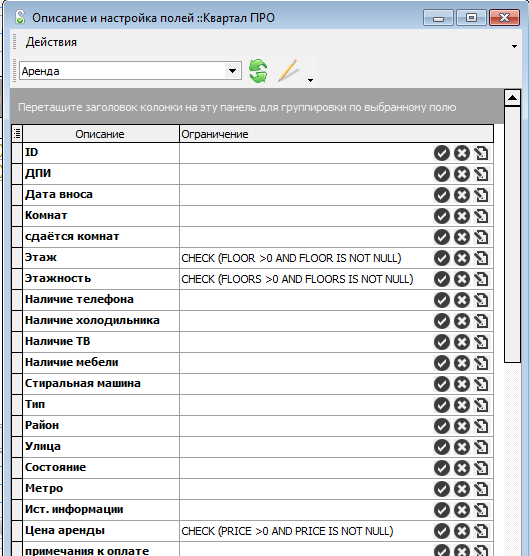Screen dimensions: 529x556
Task: Open the toolbar options arrow at the right end
Action: coord(514,46)
